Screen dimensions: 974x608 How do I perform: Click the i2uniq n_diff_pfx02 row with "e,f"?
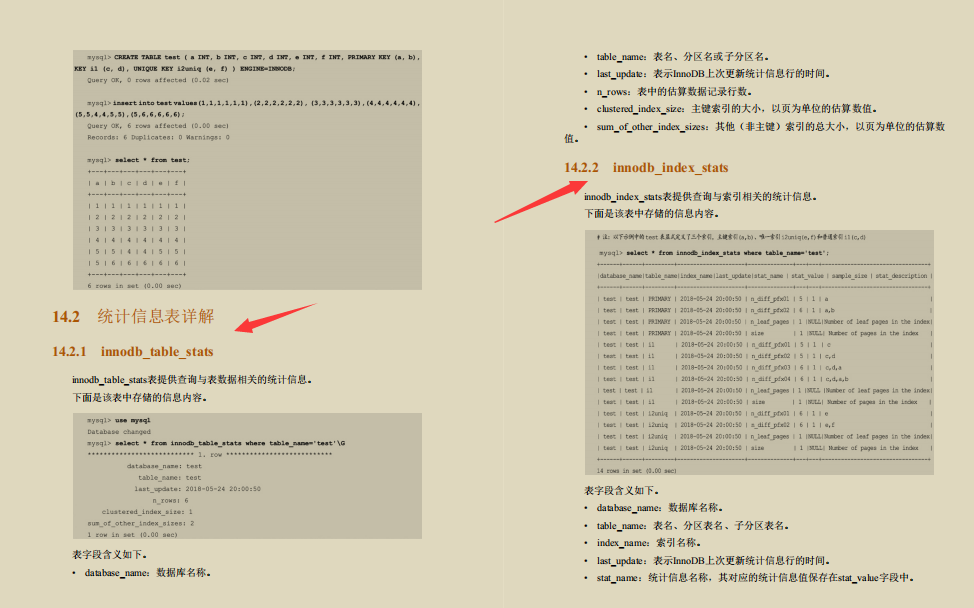click(765, 425)
